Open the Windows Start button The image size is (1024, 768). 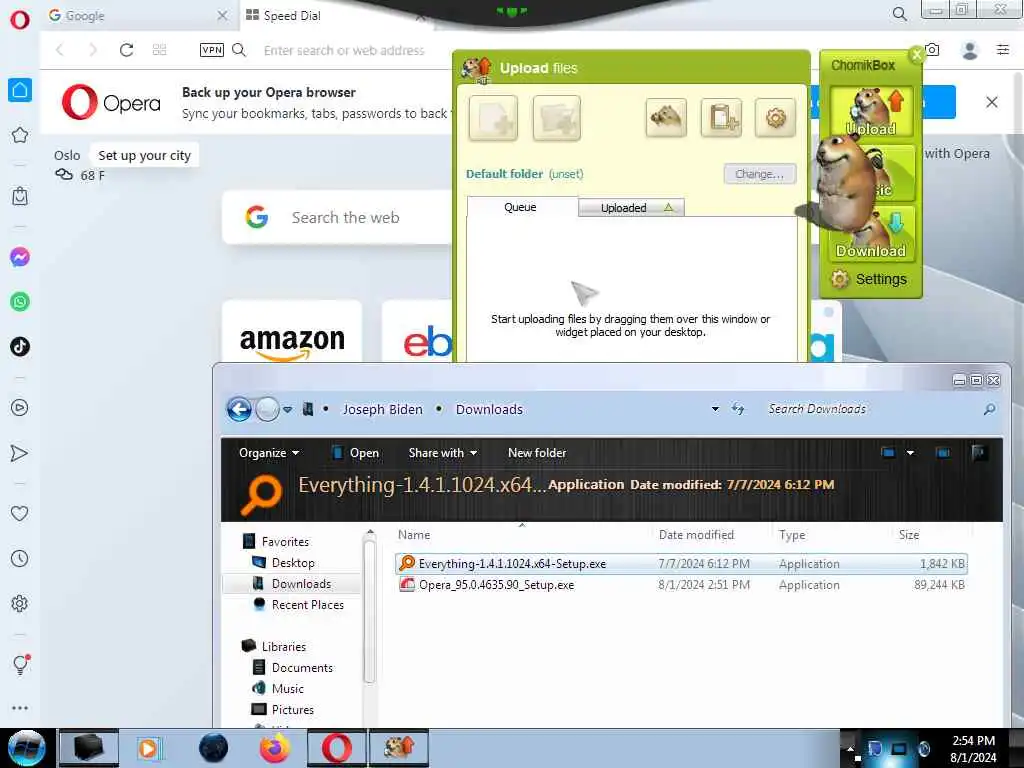click(x=26, y=748)
